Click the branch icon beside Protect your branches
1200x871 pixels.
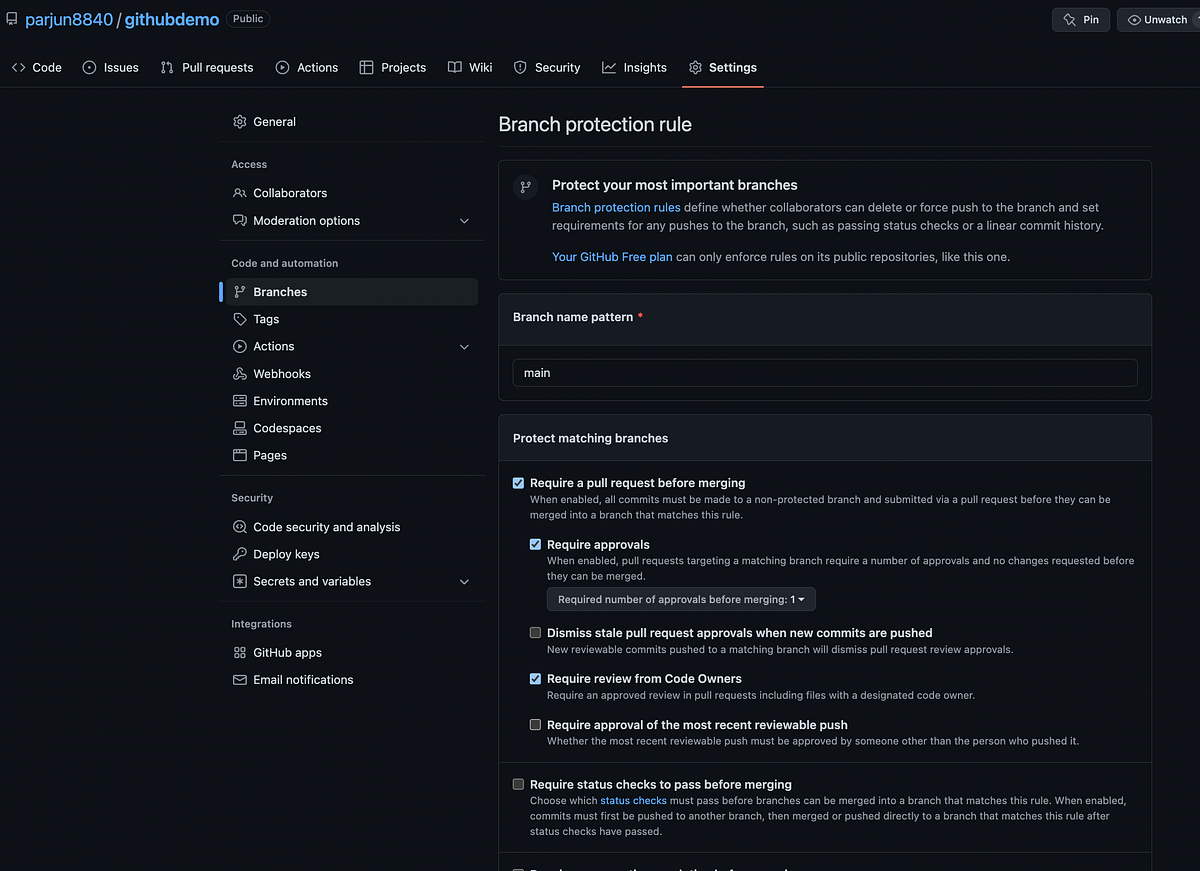pyautogui.click(x=525, y=187)
